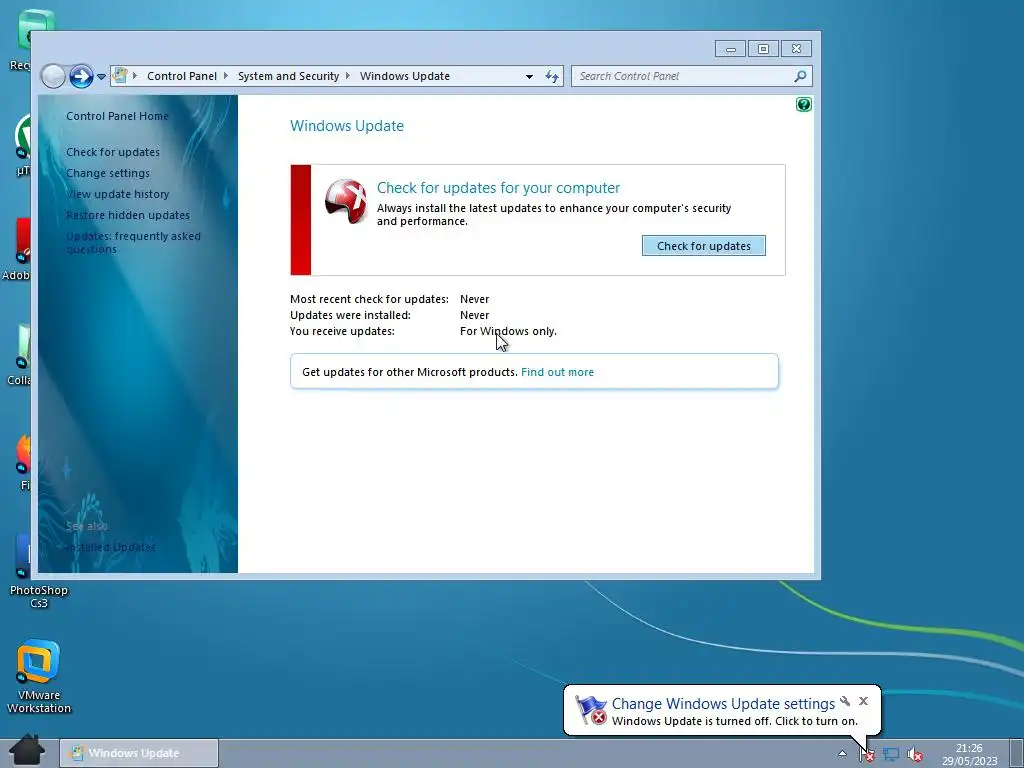Click the muted volume tray icon
Viewport: 1024px width, 768px height.
[x=915, y=755]
